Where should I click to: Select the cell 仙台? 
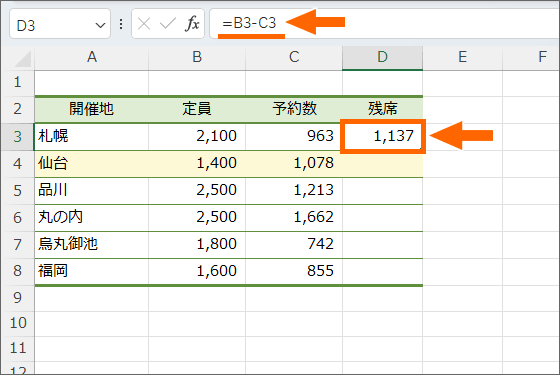(92, 164)
